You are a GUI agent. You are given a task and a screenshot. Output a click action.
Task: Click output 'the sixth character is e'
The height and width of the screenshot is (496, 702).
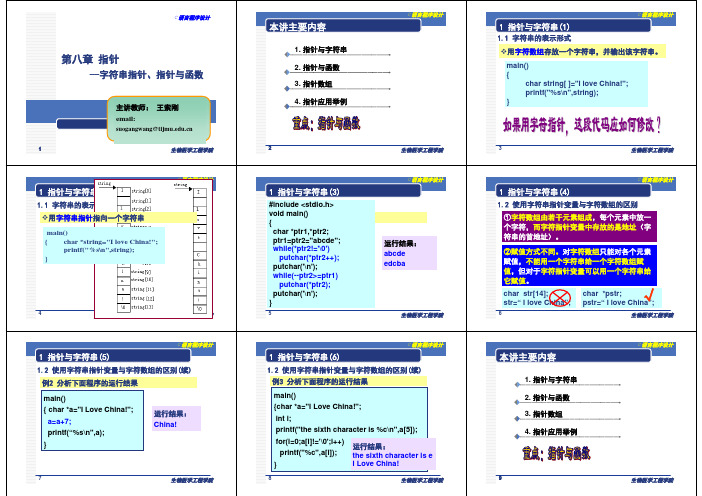[x=392, y=455]
